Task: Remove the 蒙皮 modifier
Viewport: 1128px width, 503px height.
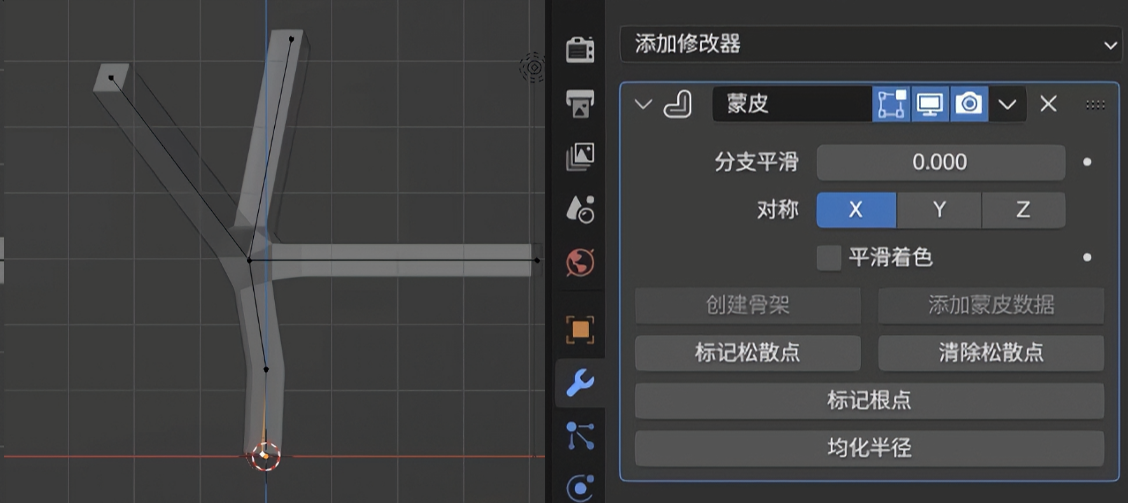Action: point(1048,104)
